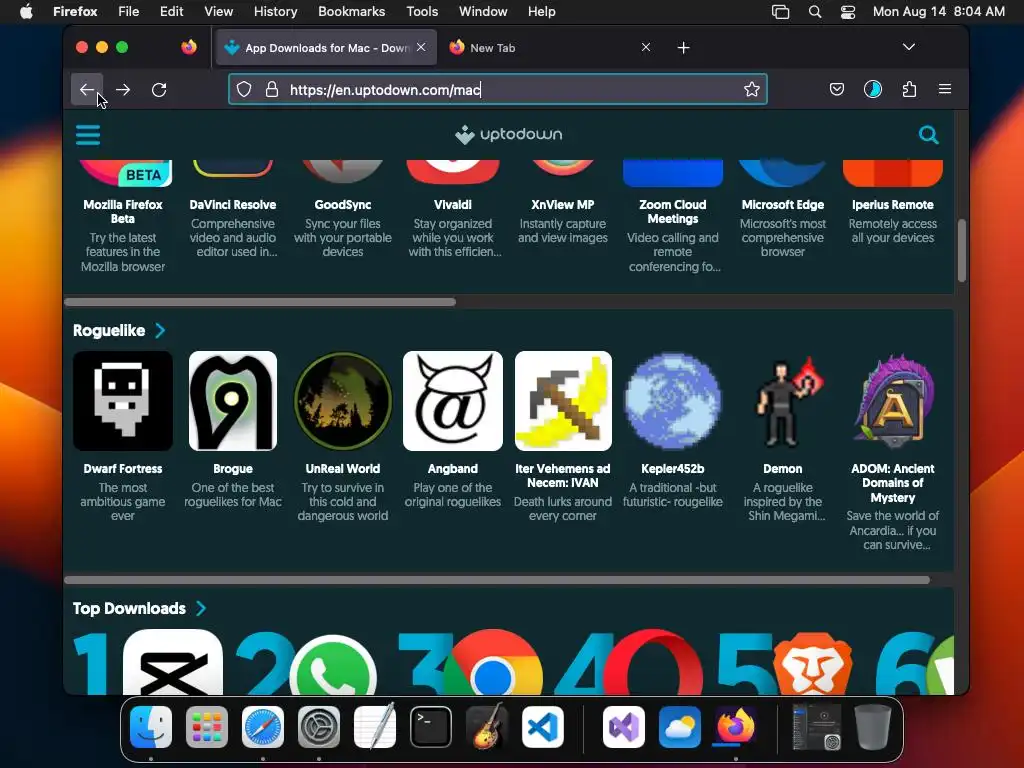Open the Zoom Cloud Meetings title link
This screenshot has width=1024, height=768.
pyautogui.click(x=673, y=212)
